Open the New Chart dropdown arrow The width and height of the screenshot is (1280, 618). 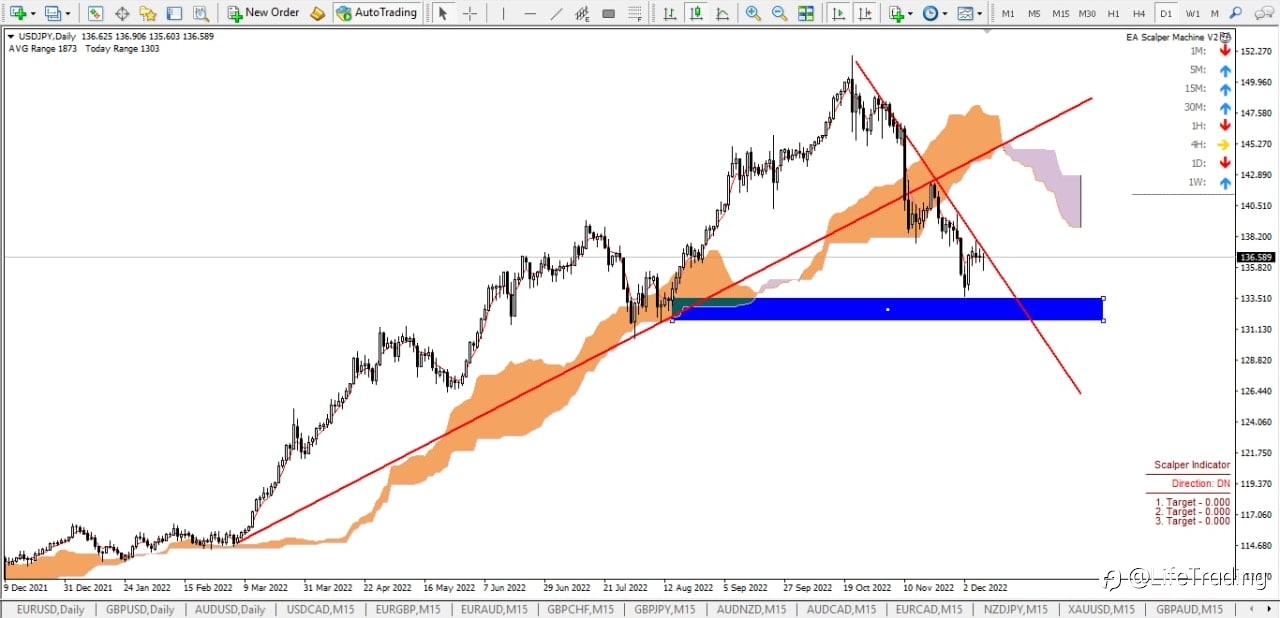coord(33,14)
